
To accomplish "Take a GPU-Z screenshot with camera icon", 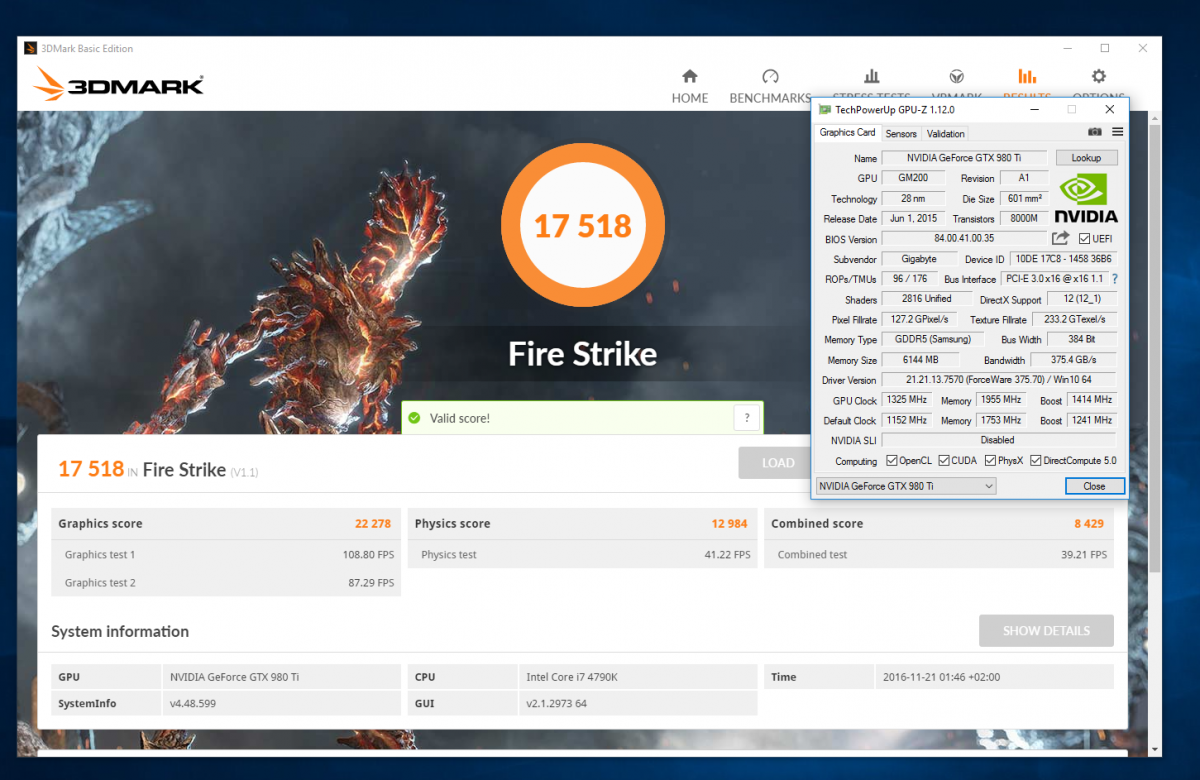I will click(1095, 132).
